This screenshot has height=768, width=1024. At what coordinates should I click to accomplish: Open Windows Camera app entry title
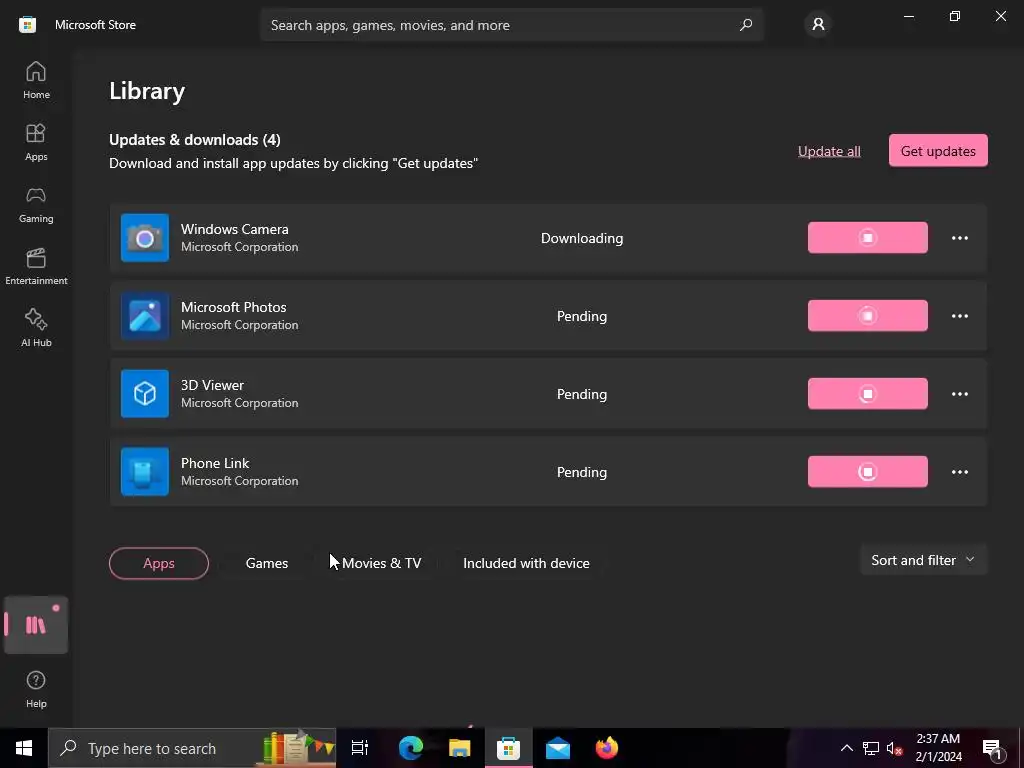coord(234,229)
